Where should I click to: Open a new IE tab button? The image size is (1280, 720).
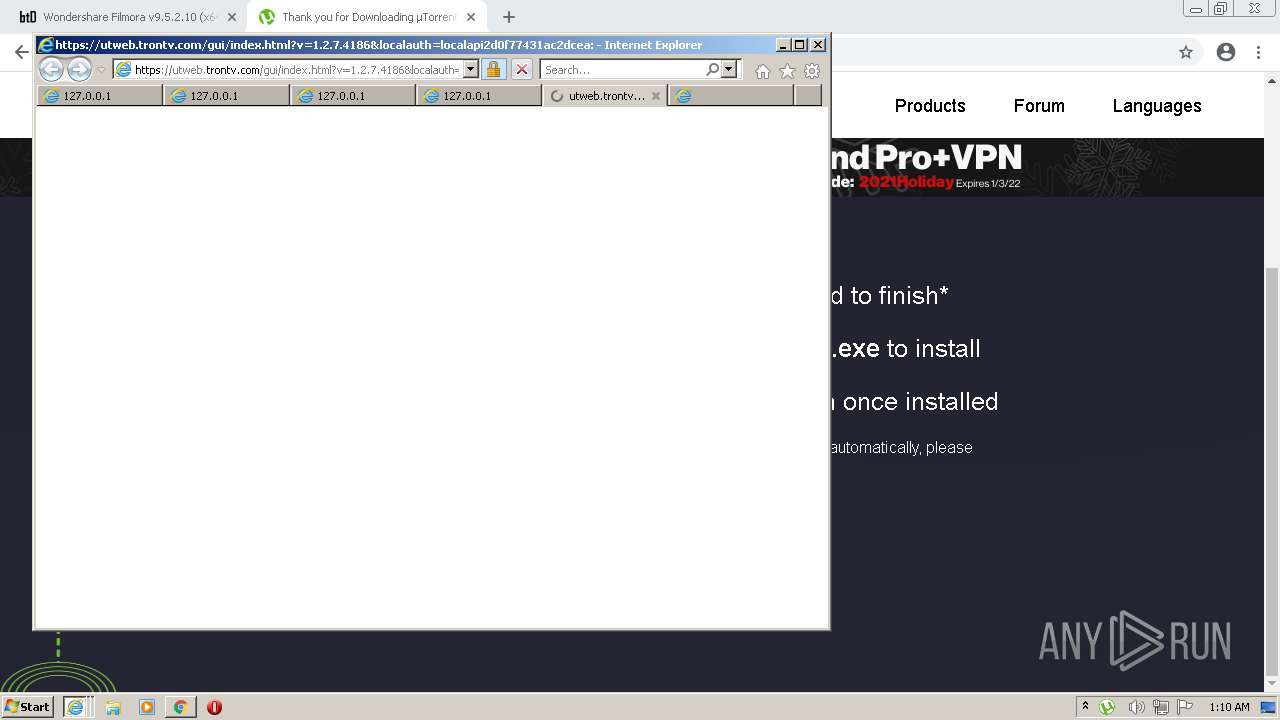click(807, 96)
